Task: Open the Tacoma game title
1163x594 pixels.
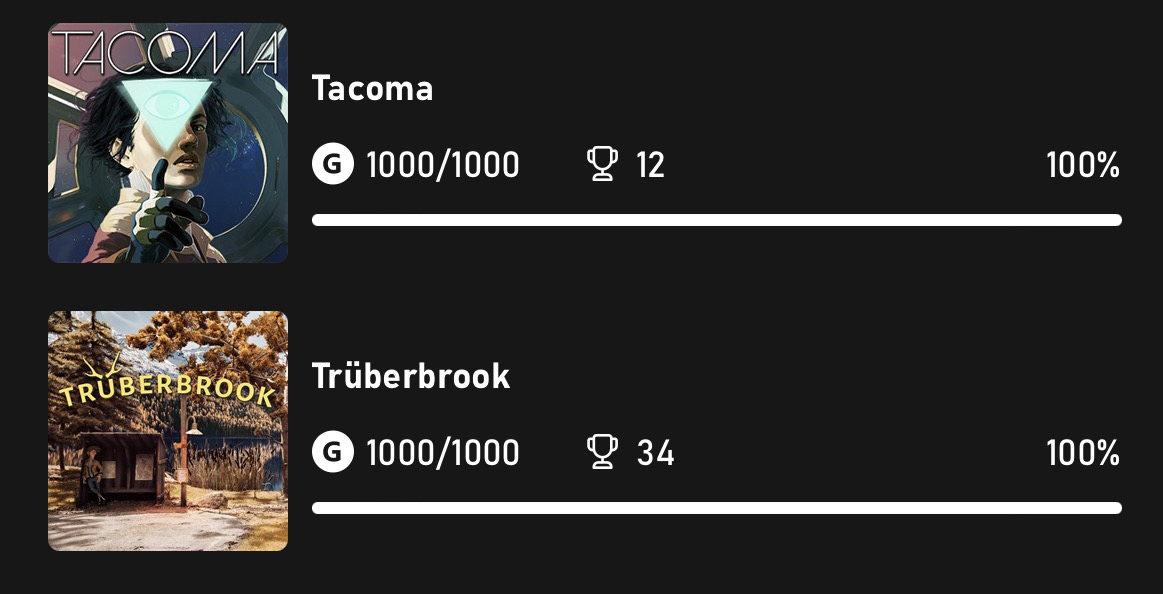Action: [372, 88]
